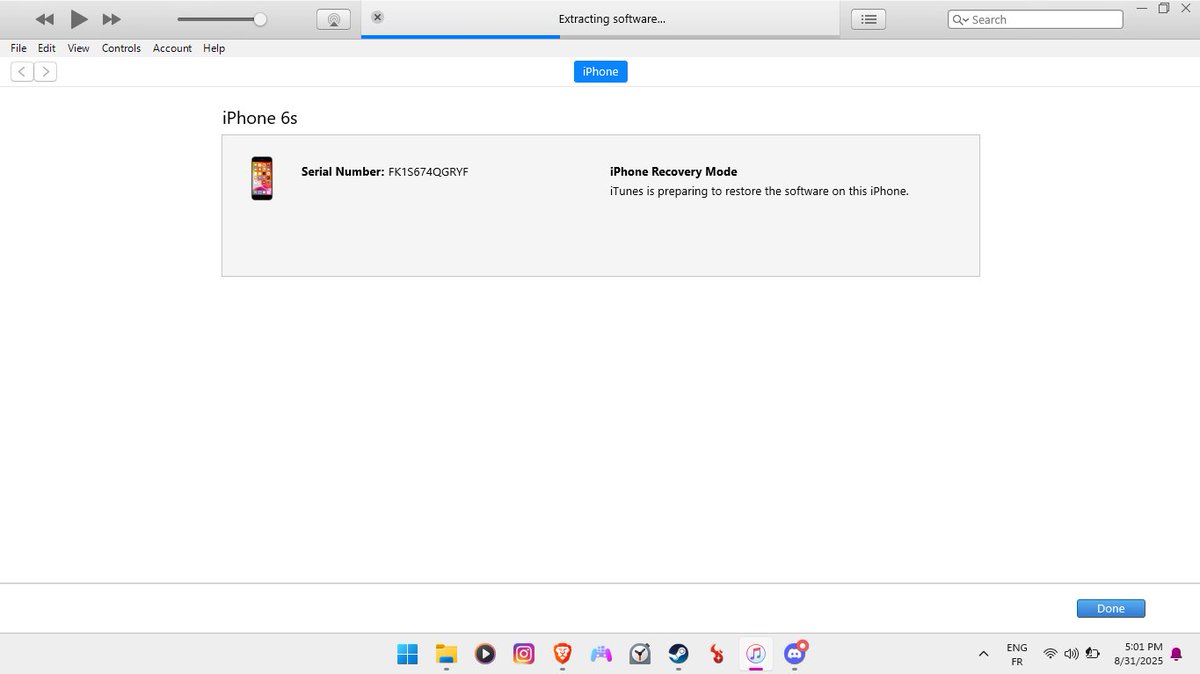Open Discord from the taskbar
Screen dimensions: 1200x674
(795, 654)
